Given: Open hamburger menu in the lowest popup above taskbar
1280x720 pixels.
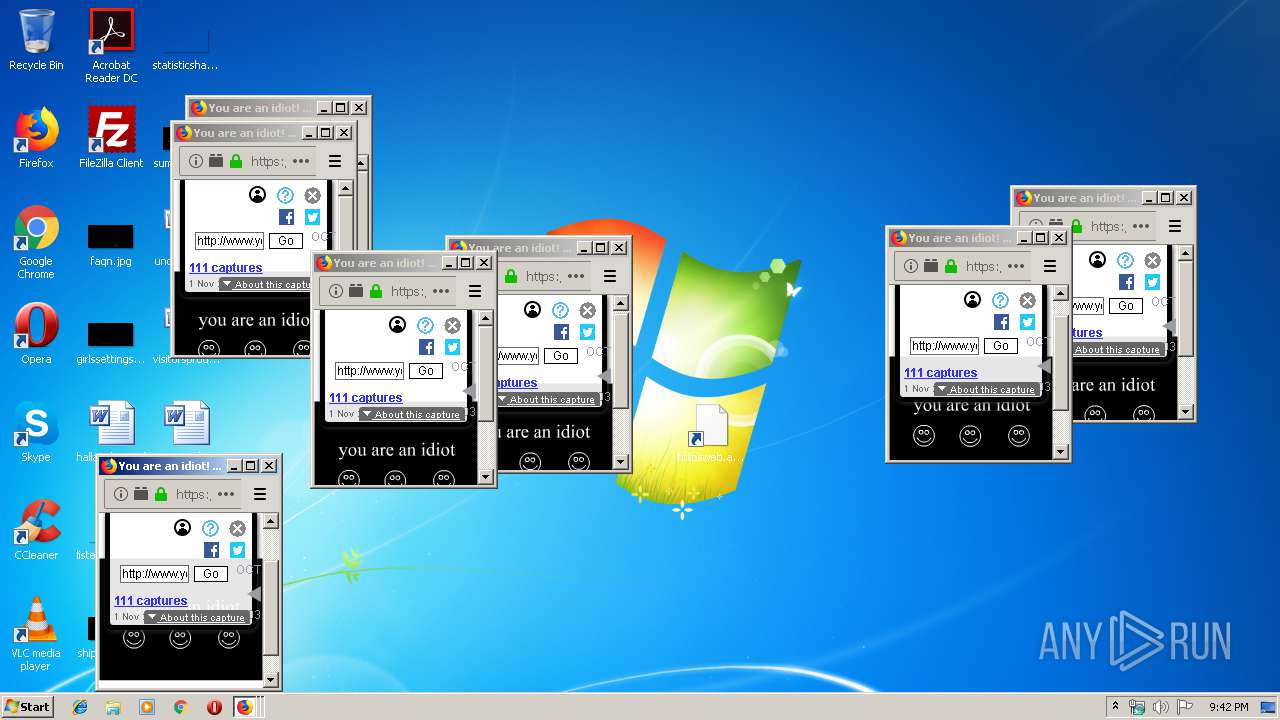Looking at the screenshot, I should (x=260, y=494).
